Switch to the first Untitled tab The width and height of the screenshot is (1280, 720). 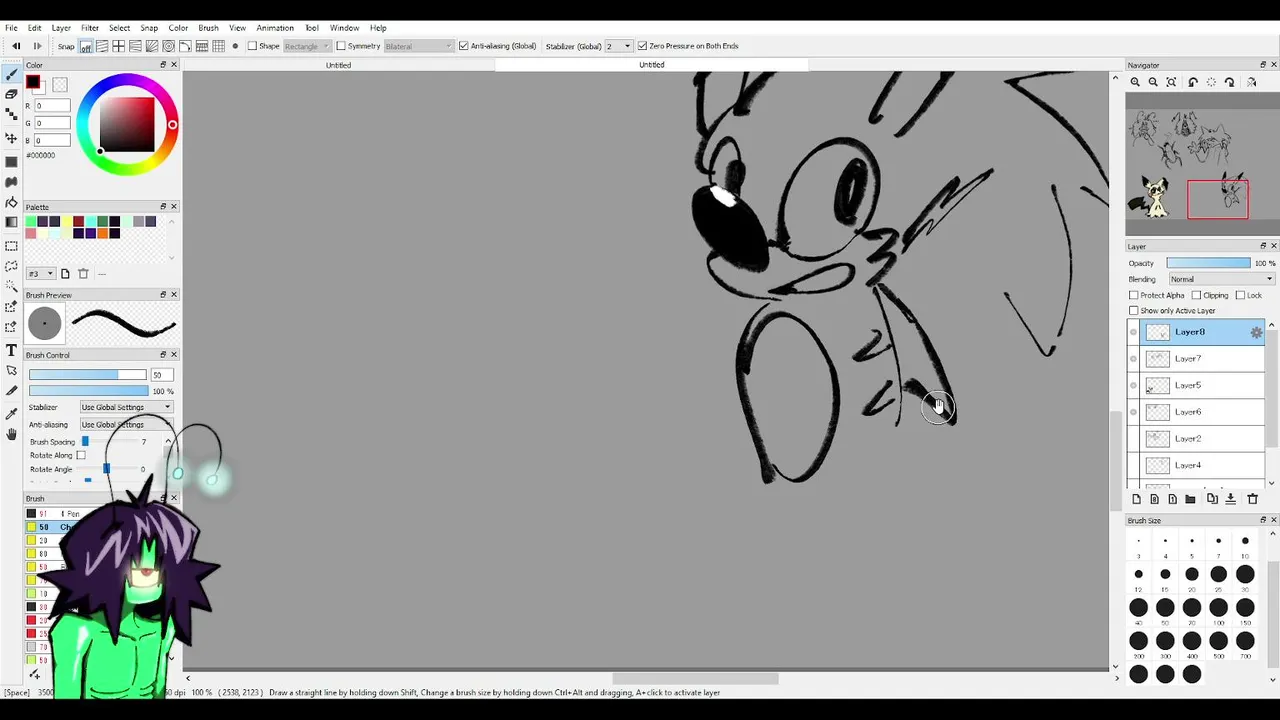tap(338, 65)
